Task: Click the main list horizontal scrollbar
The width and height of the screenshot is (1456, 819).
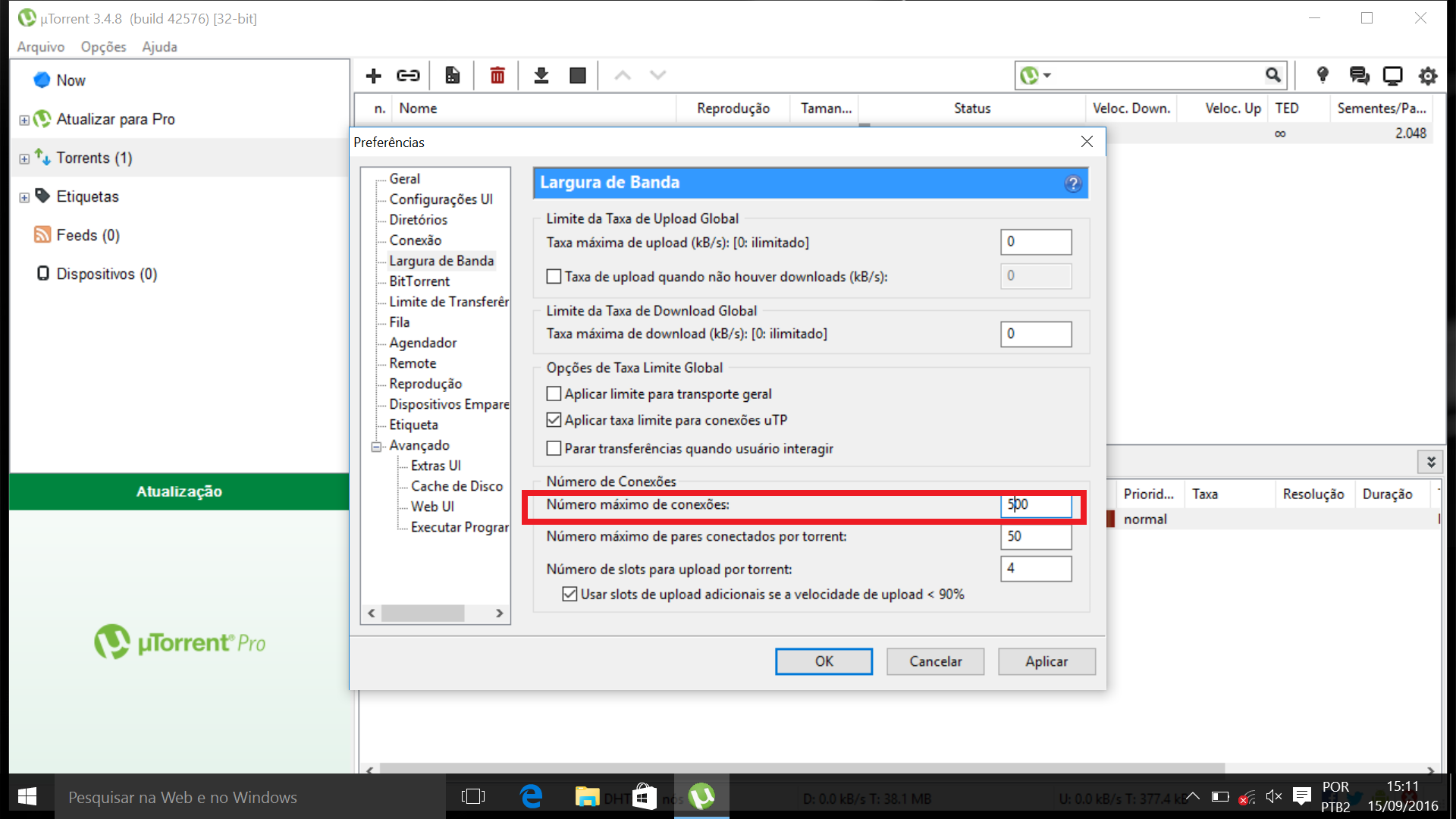Action: 802,768
